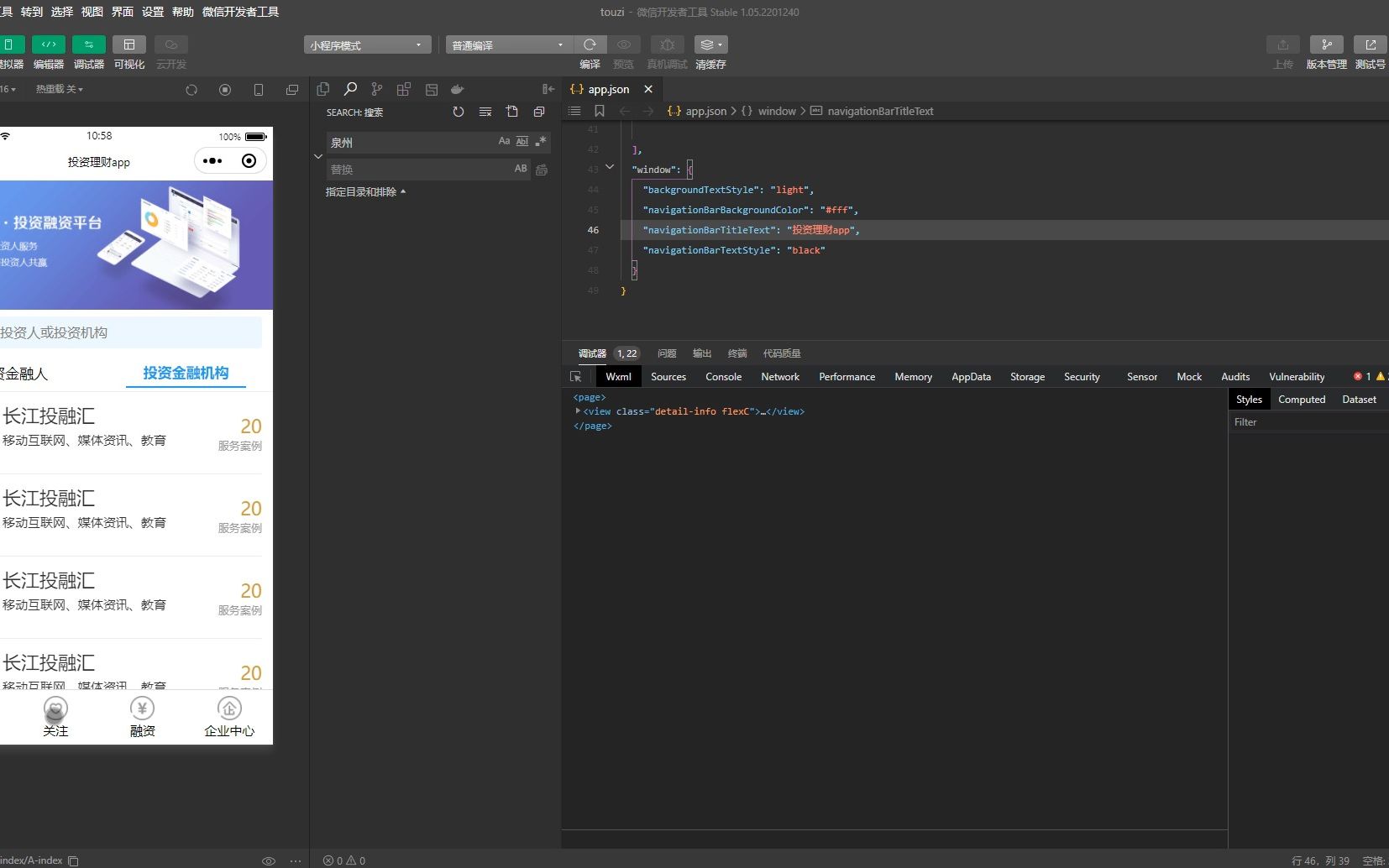Open the 小程序模式 mode dropdown
Screen dimensions: 1389x868
367,45
